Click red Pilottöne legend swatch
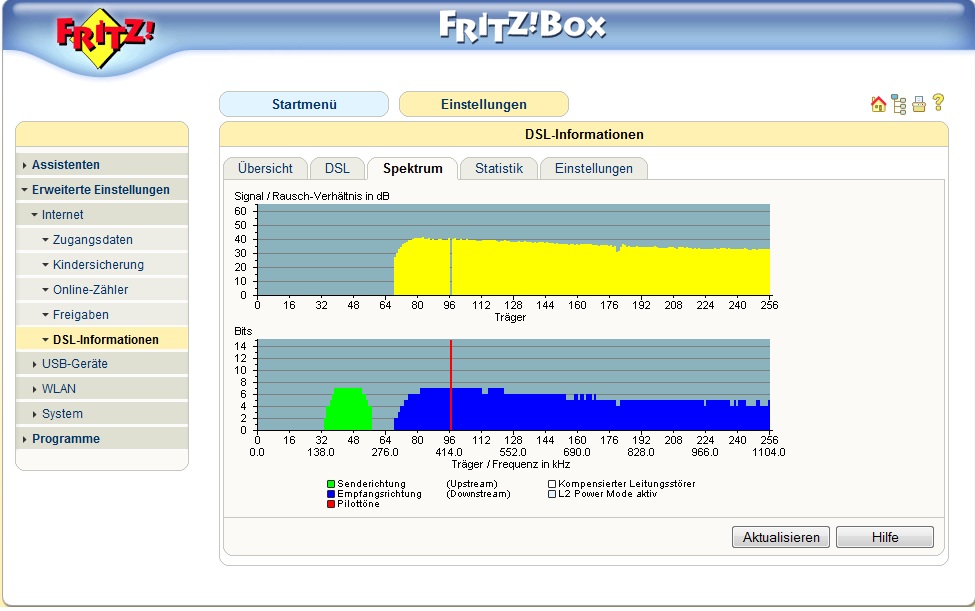 tap(331, 504)
